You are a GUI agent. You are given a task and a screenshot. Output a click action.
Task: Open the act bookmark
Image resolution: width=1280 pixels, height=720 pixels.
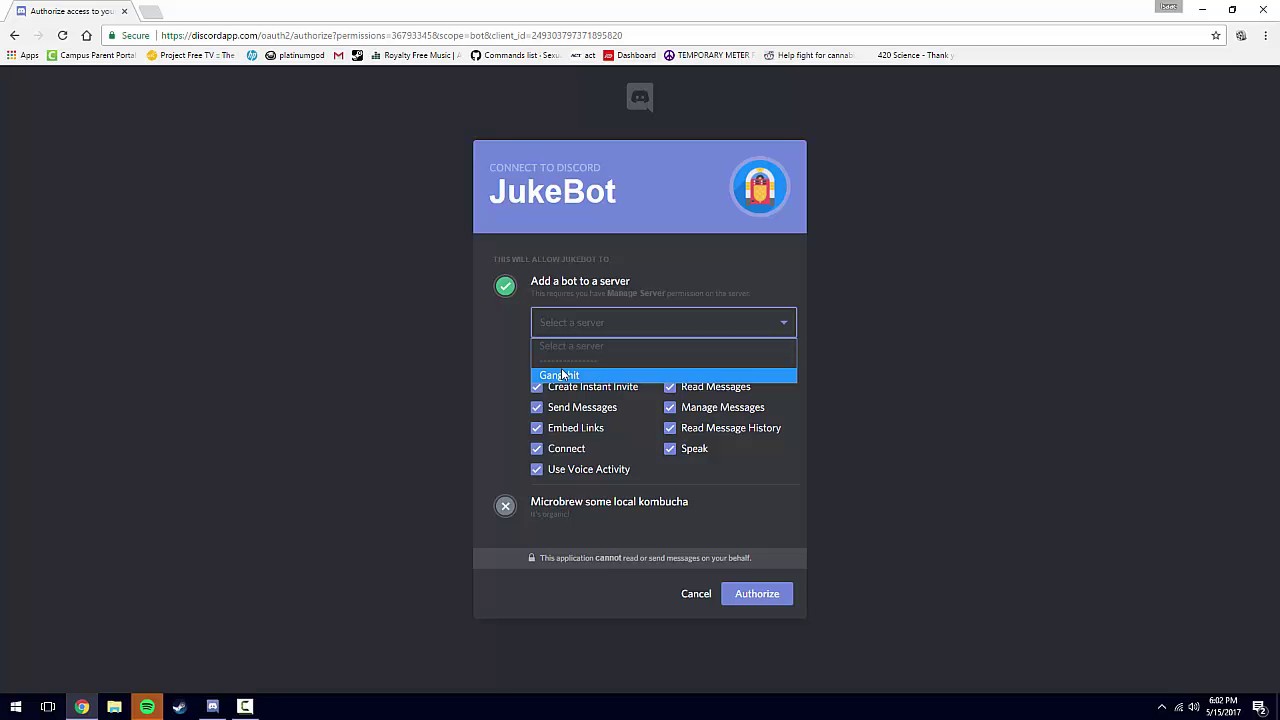583,55
